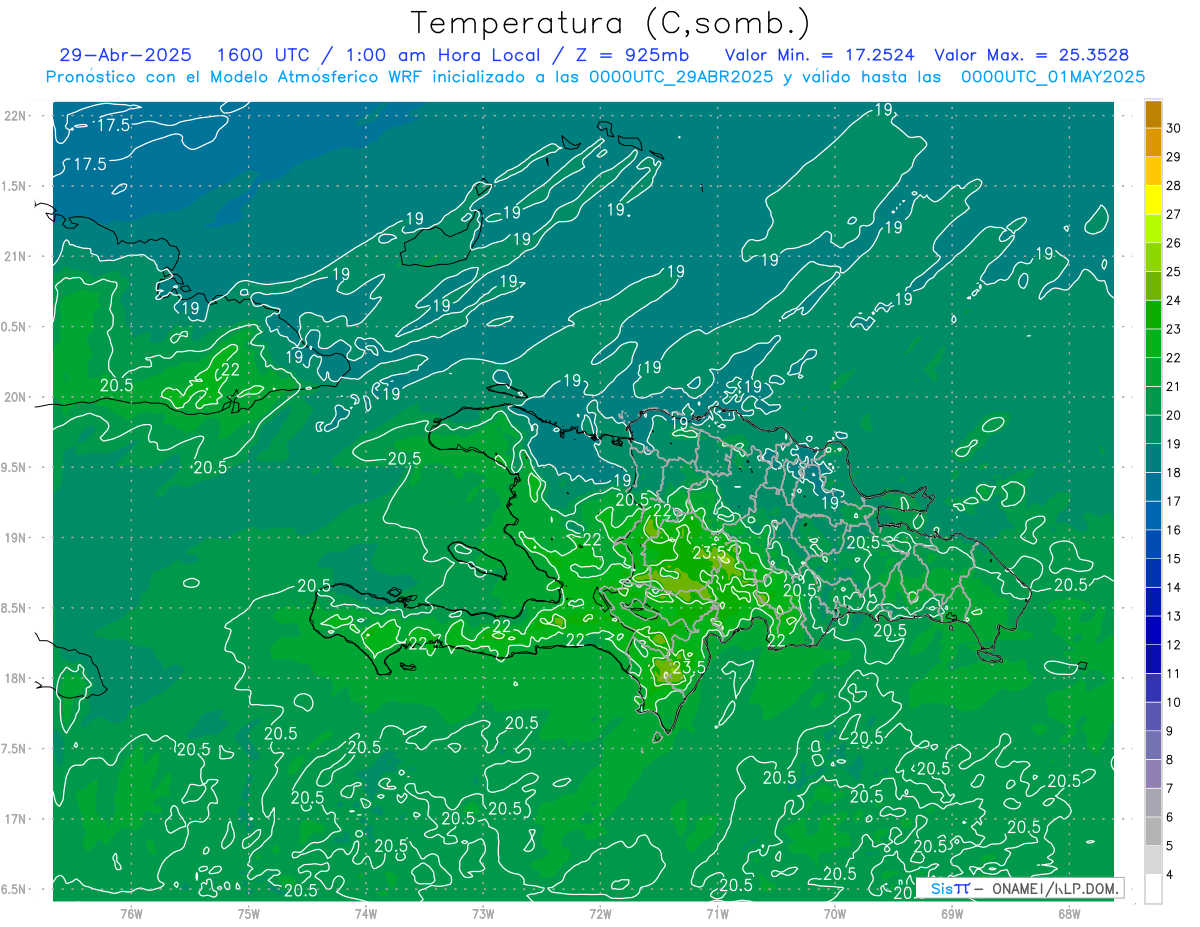Click the '72W' longitude axis label

point(600,914)
